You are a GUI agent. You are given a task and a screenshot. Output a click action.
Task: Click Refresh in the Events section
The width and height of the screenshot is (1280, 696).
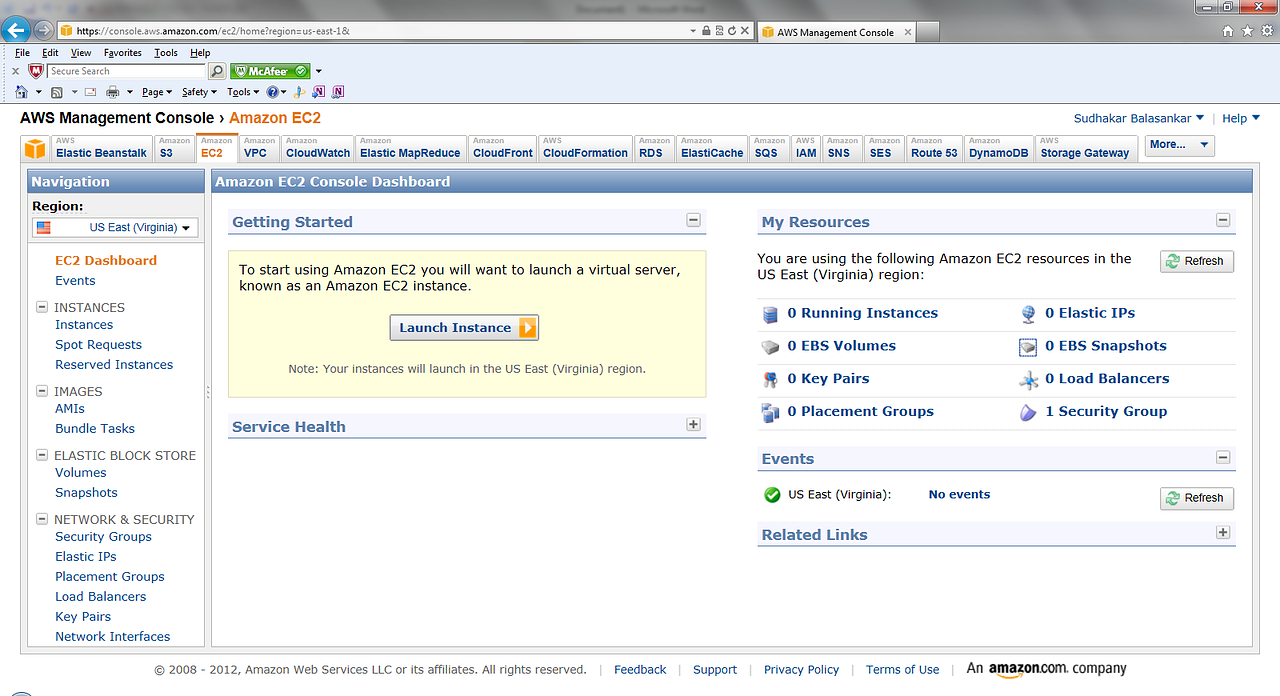tap(1197, 498)
